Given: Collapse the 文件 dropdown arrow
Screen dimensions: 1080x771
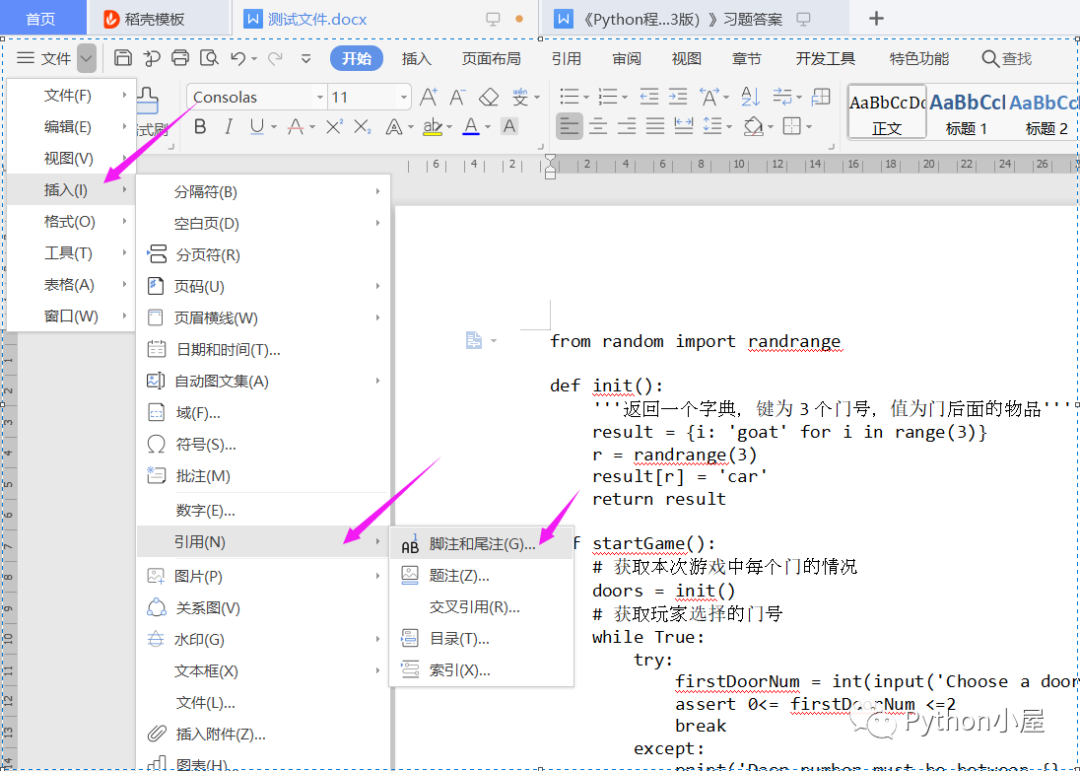Looking at the screenshot, I should click(x=86, y=59).
